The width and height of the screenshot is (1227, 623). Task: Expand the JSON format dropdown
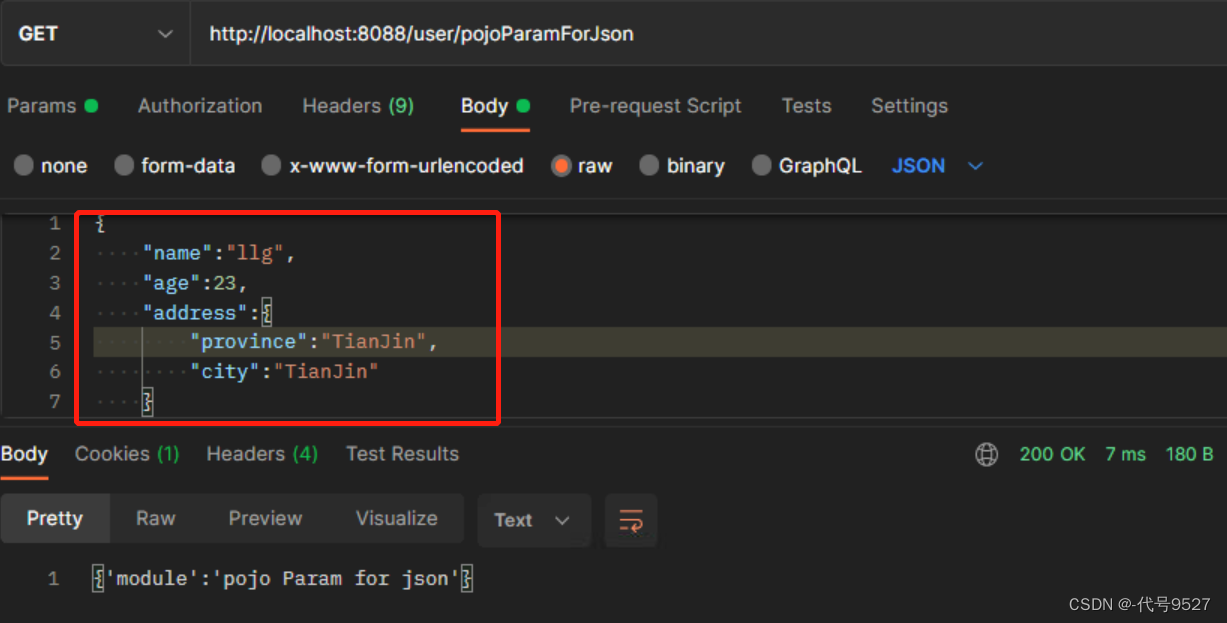tap(937, 166)
